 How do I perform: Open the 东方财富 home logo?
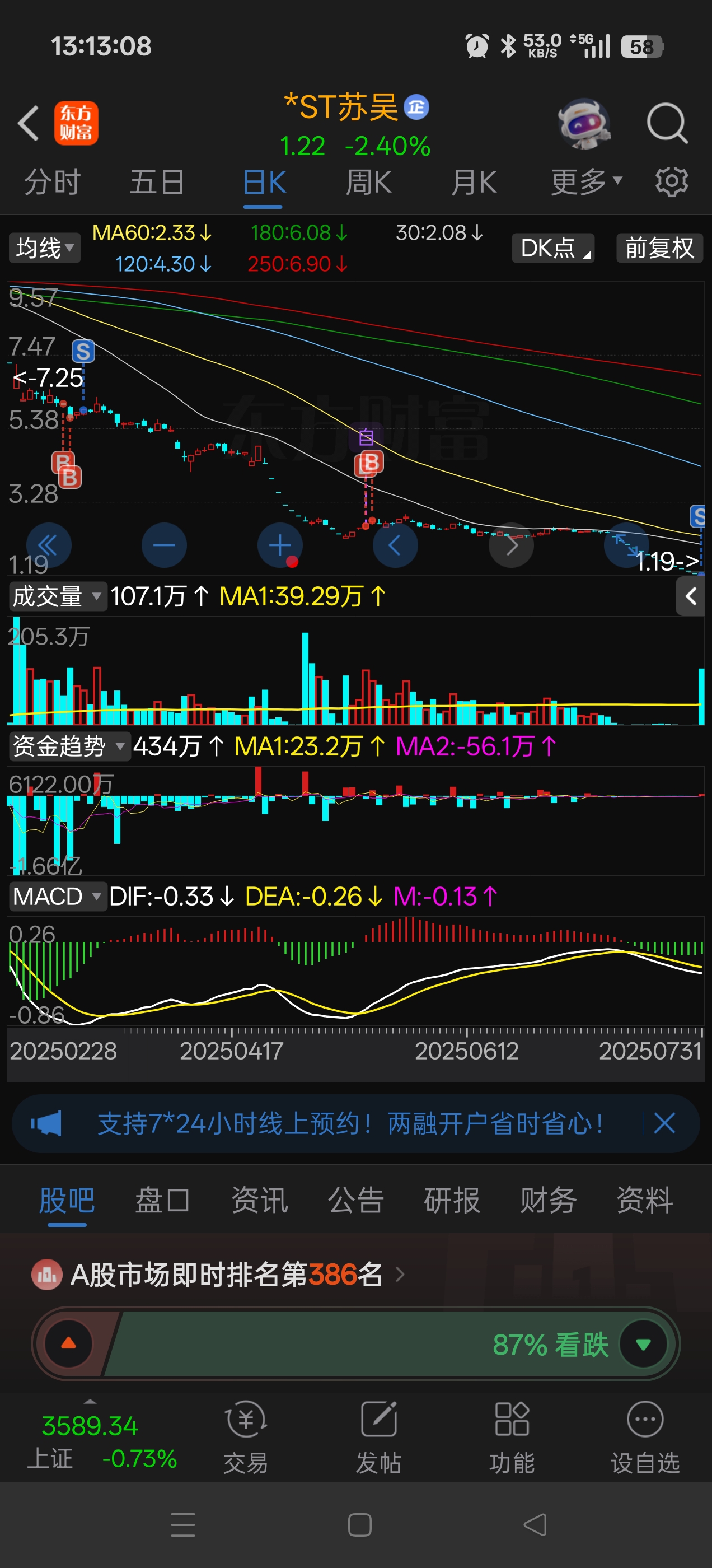pos(76,123)
